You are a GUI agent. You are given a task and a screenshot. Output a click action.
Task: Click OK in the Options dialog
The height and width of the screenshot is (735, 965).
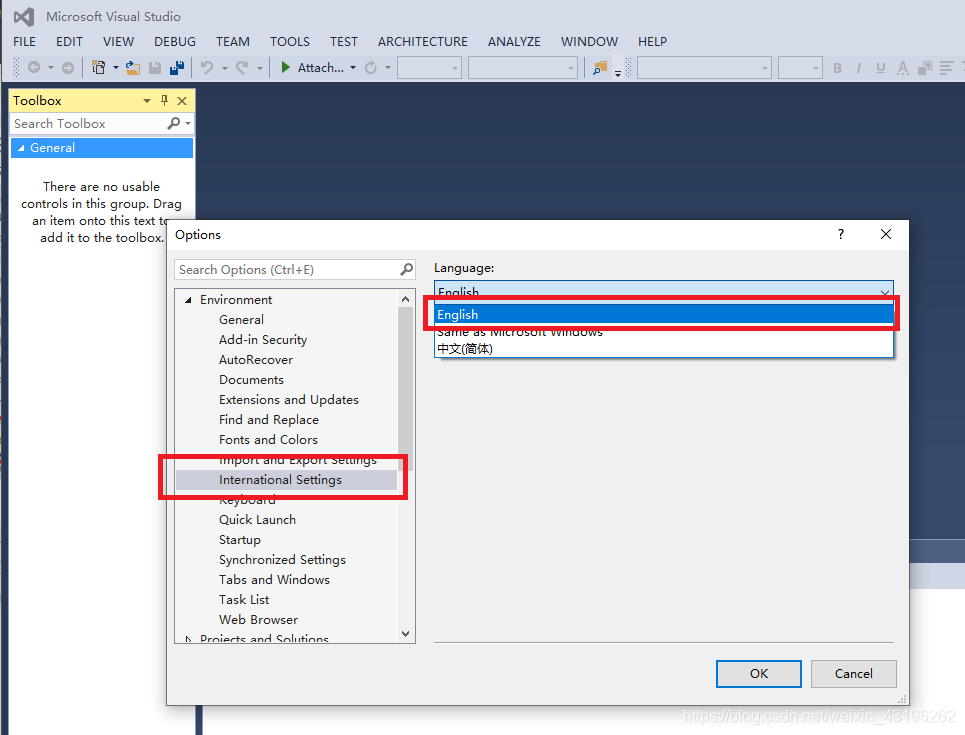point(759,673)
